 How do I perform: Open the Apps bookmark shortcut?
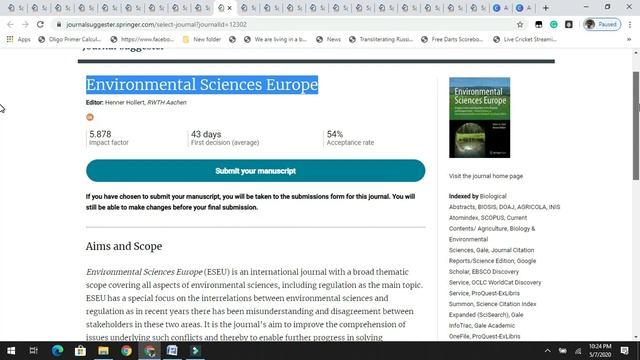coord(19,39)
